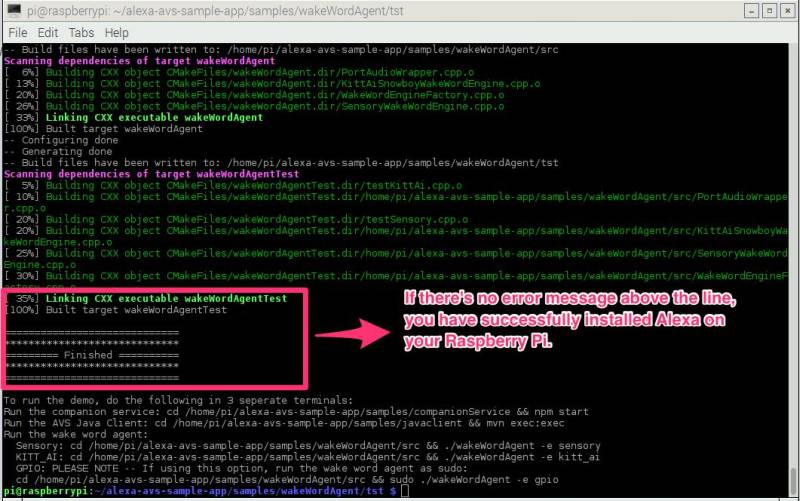Close the terminal window
Screen dimensions: 800x501
[787, 11]
